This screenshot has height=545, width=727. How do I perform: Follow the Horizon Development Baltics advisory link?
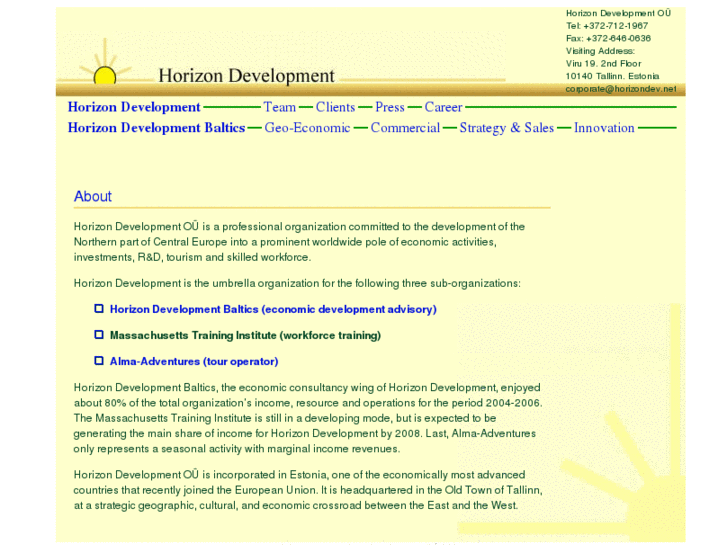(x=273, y=309)
